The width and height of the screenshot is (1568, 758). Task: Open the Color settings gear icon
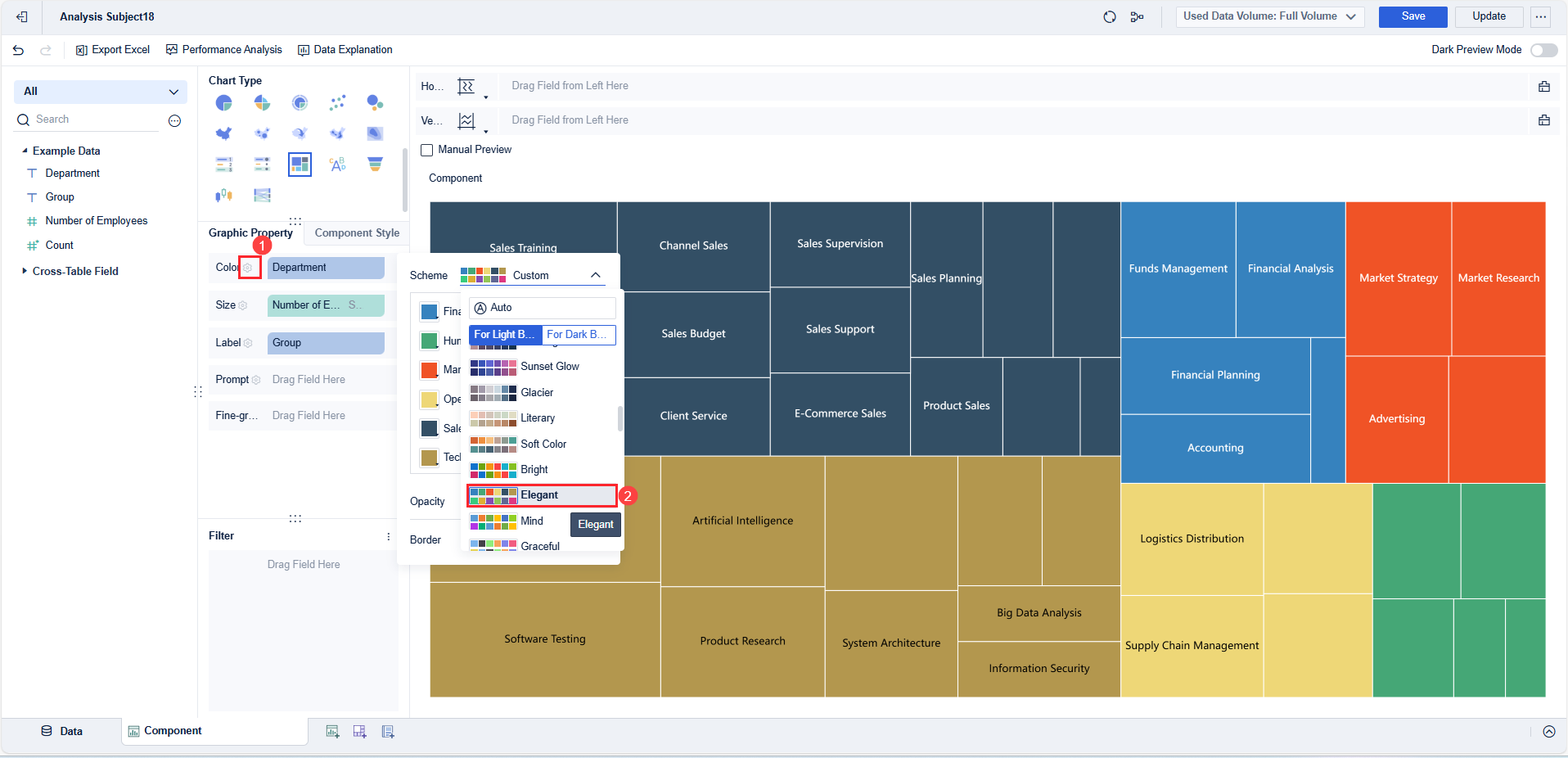[248, 268]
